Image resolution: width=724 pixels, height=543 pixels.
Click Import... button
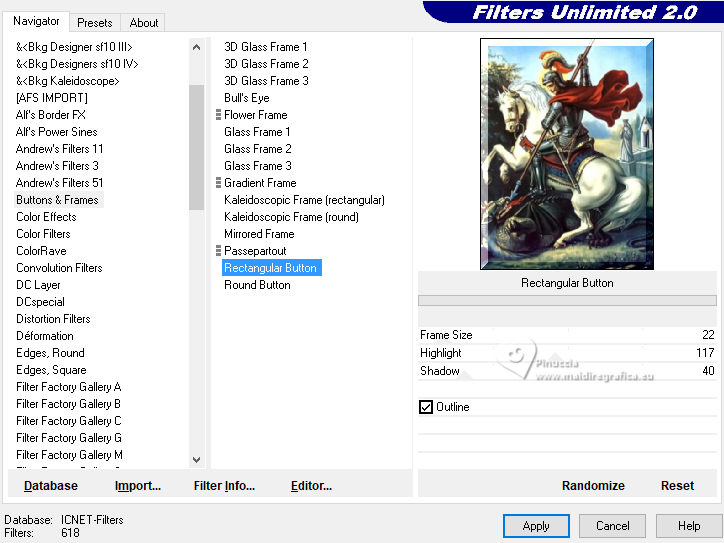point(138,486)
